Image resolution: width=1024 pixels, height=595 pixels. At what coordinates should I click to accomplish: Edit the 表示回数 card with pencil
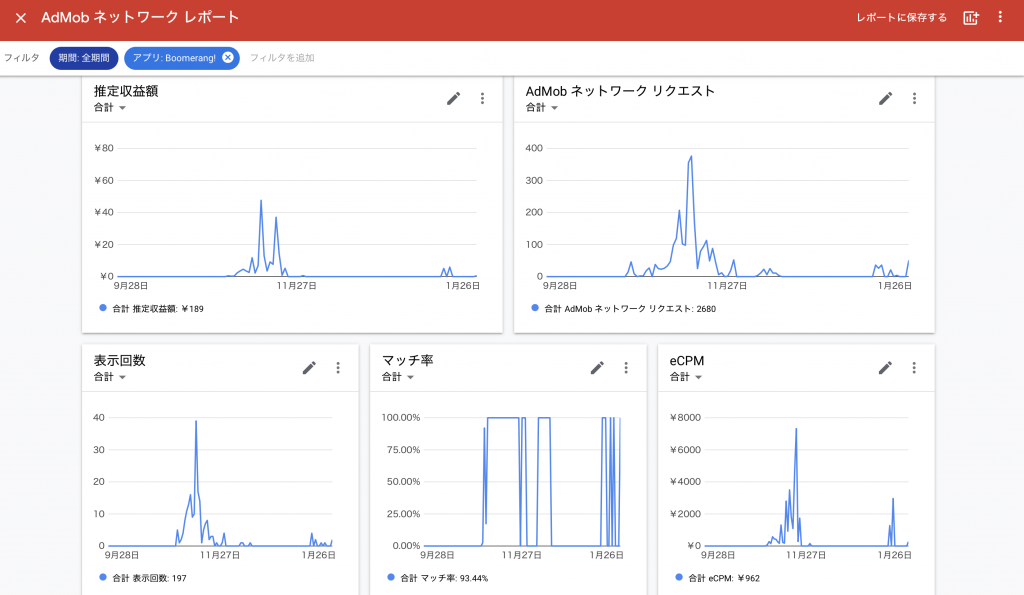coord(309,368)
